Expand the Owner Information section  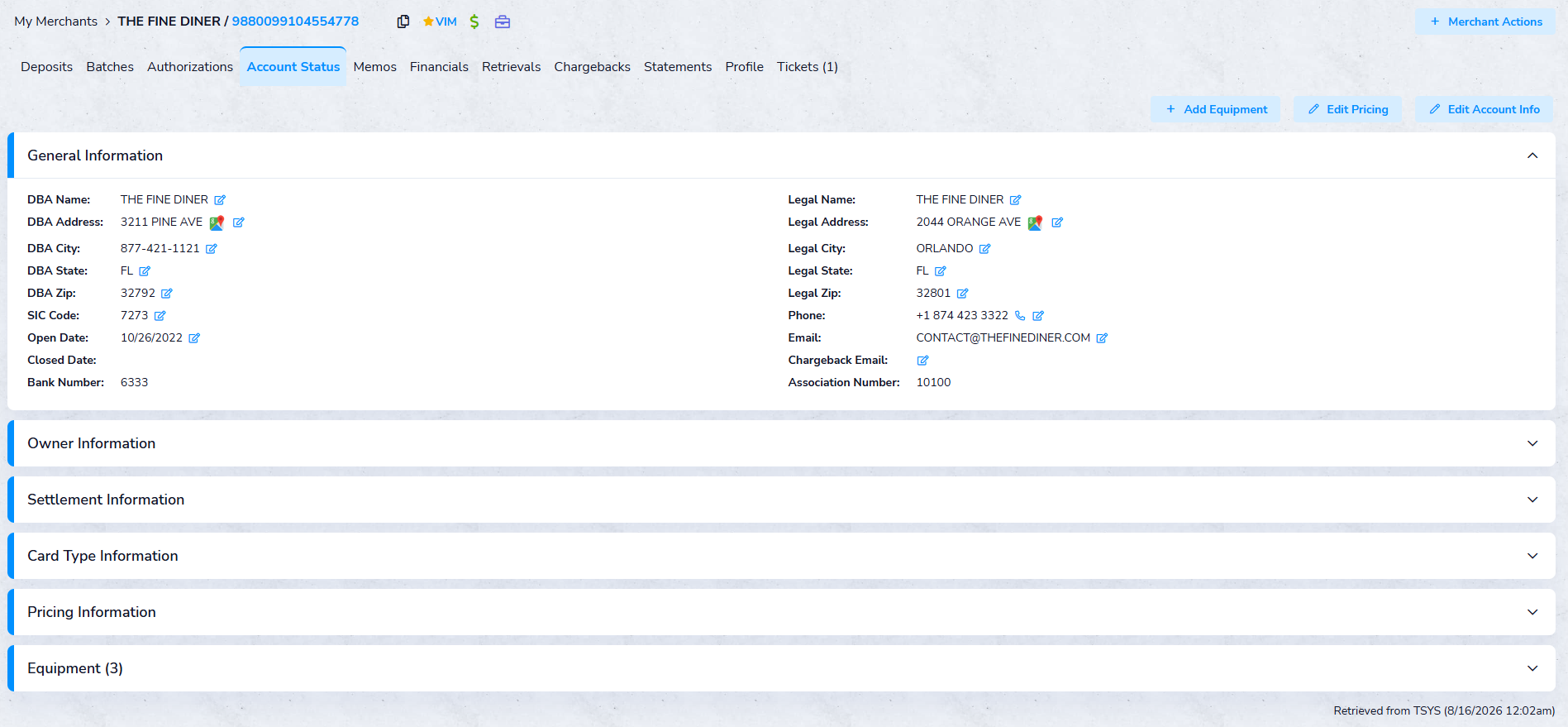(x=1532, y=443)
